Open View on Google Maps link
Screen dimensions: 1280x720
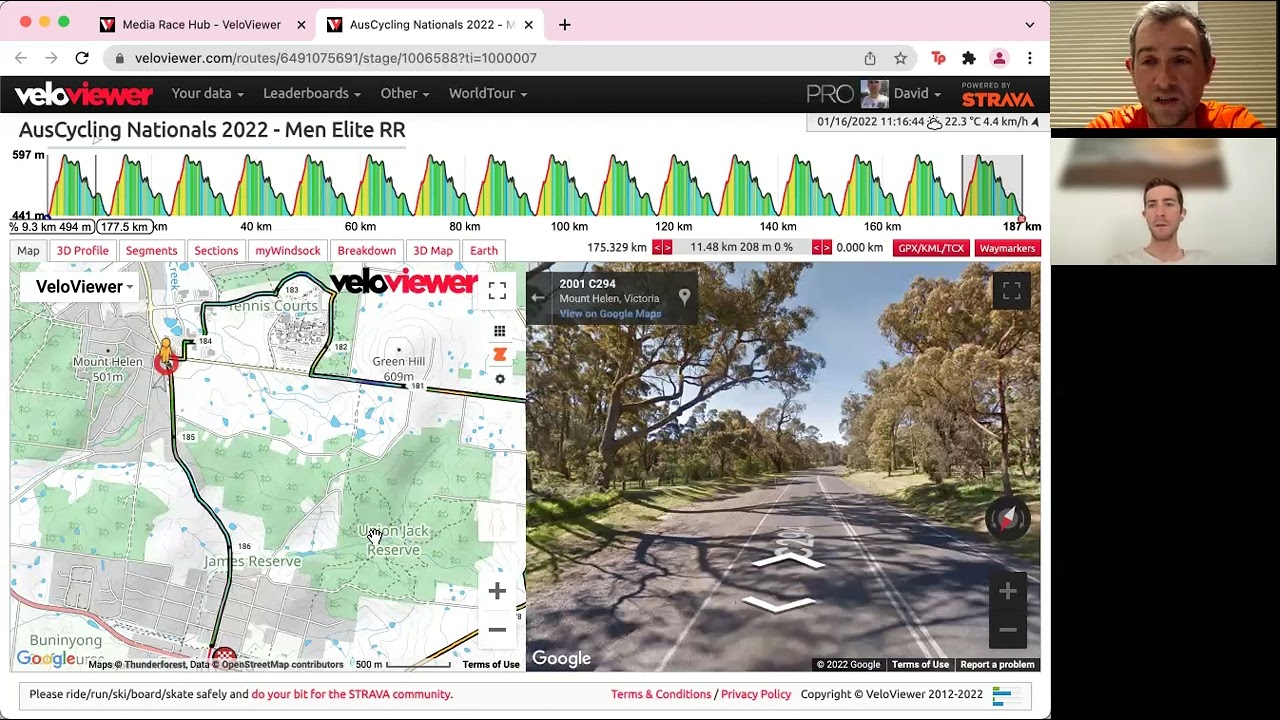[x=610, y=314]
